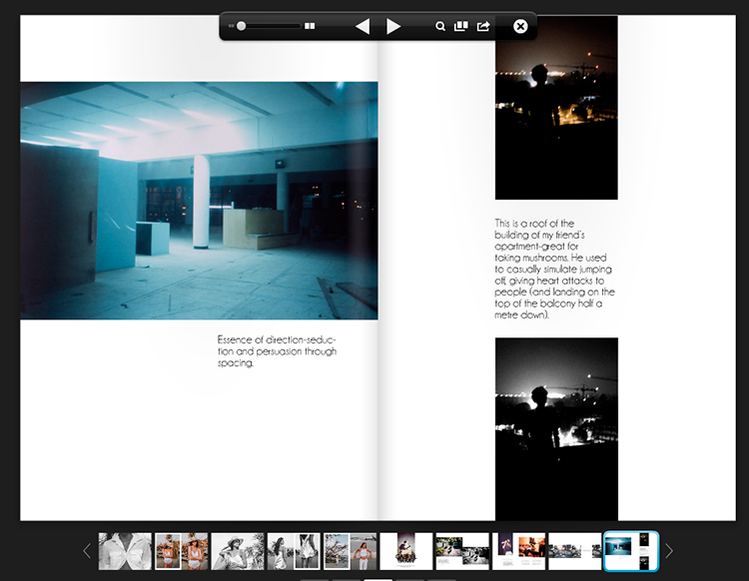Open the single centered portrait page thumbnail
Screen dimensions: 749x581
tap(406, 551)
